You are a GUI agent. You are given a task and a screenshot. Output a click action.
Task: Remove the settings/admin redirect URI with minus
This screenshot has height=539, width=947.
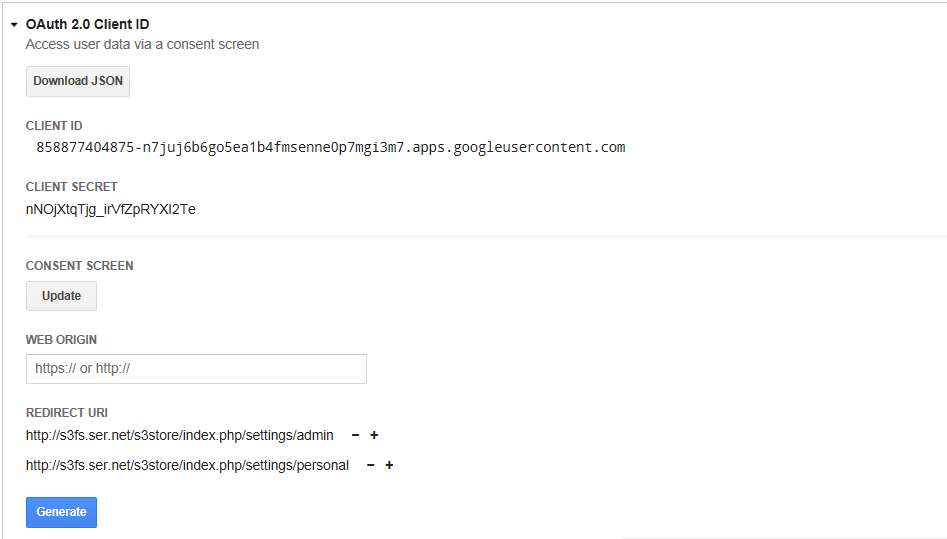click(x=356, y=435)
